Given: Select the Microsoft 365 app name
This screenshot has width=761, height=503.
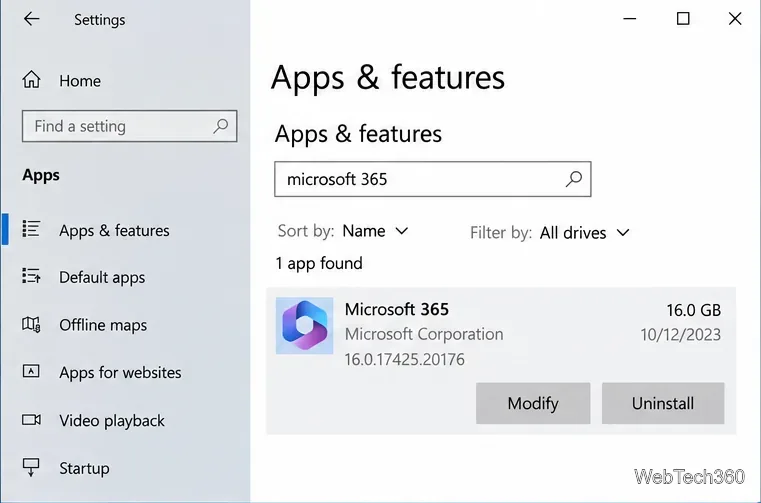Looking at the screenshot, I should click(x=397, y=309).
